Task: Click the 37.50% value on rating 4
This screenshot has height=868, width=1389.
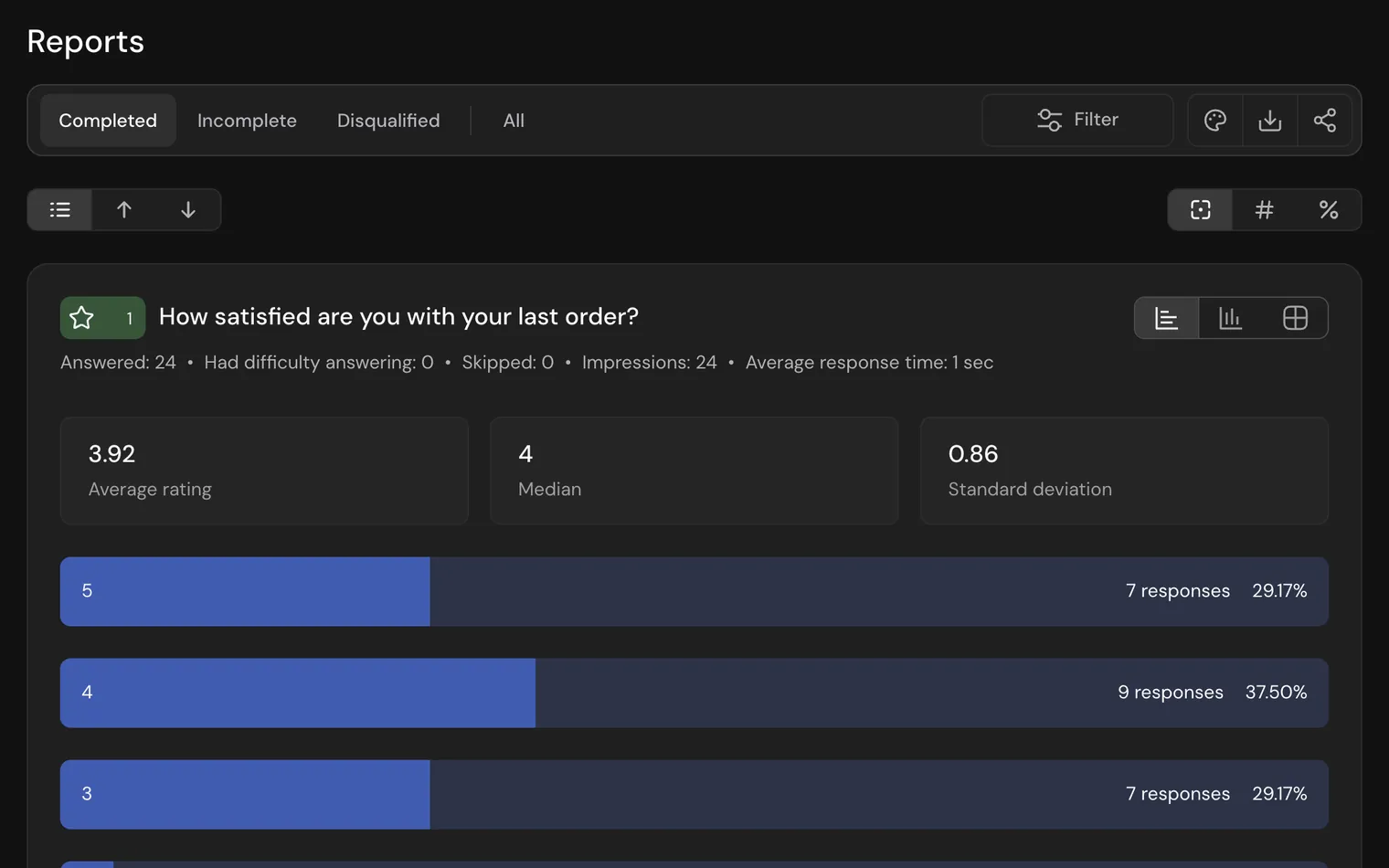Action: (1276, 693)
